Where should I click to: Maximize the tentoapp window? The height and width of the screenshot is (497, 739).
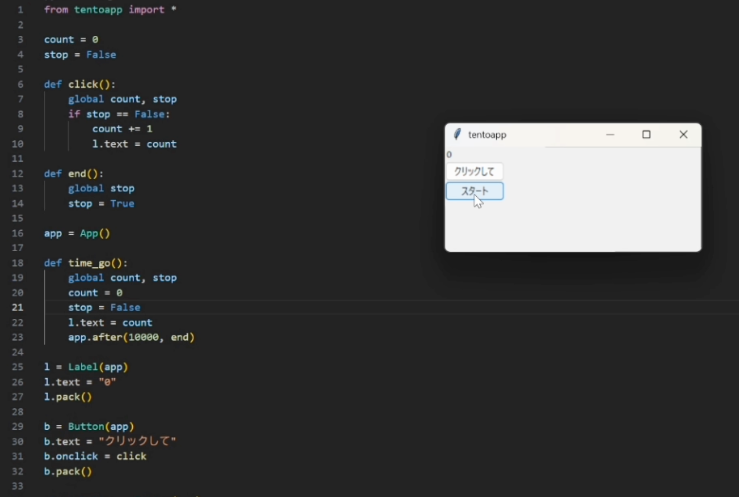pyautogui.click(x=646, y=135)
